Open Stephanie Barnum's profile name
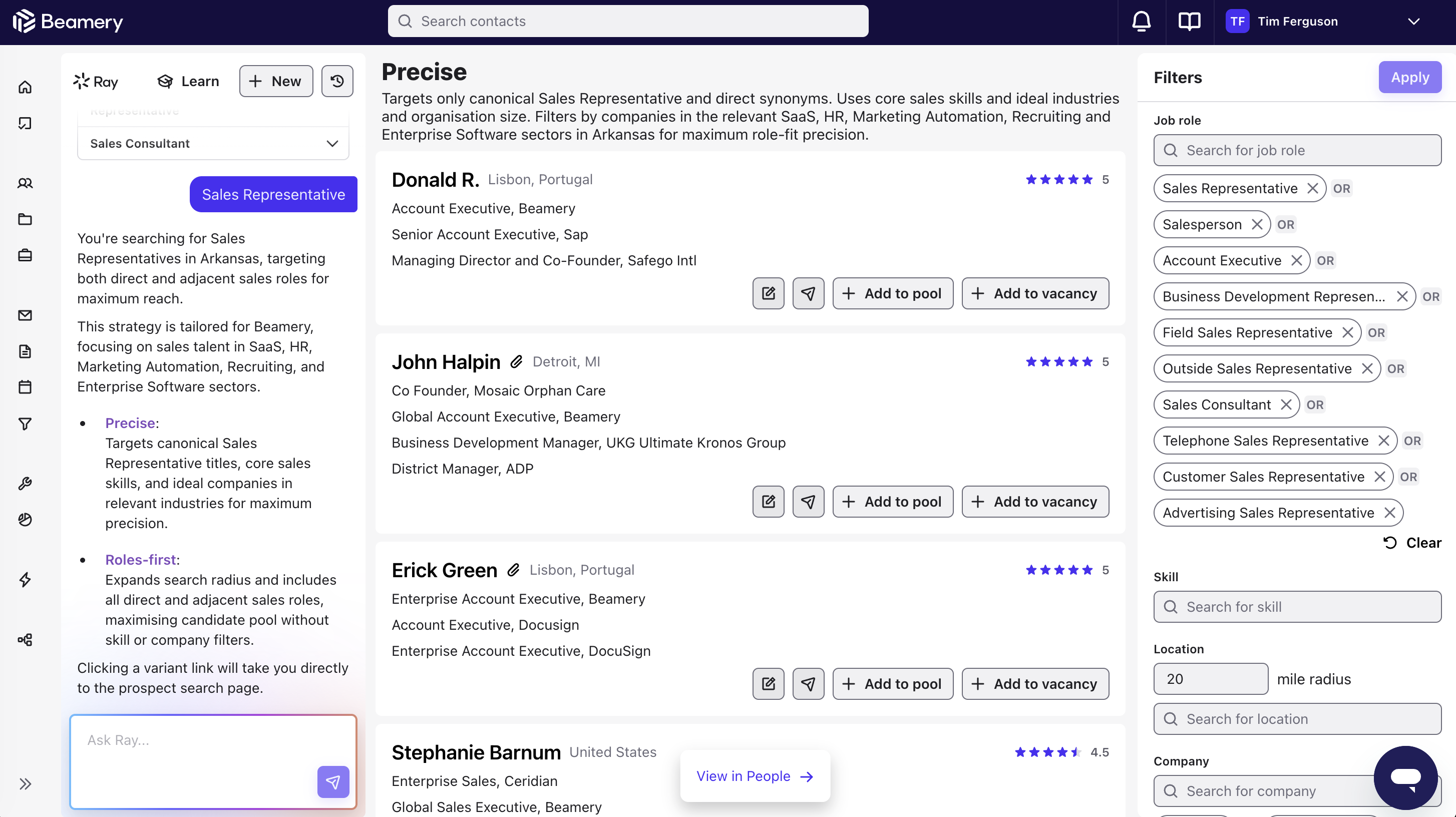Screen dimensions: 1456x817 (x=476, y=752)
